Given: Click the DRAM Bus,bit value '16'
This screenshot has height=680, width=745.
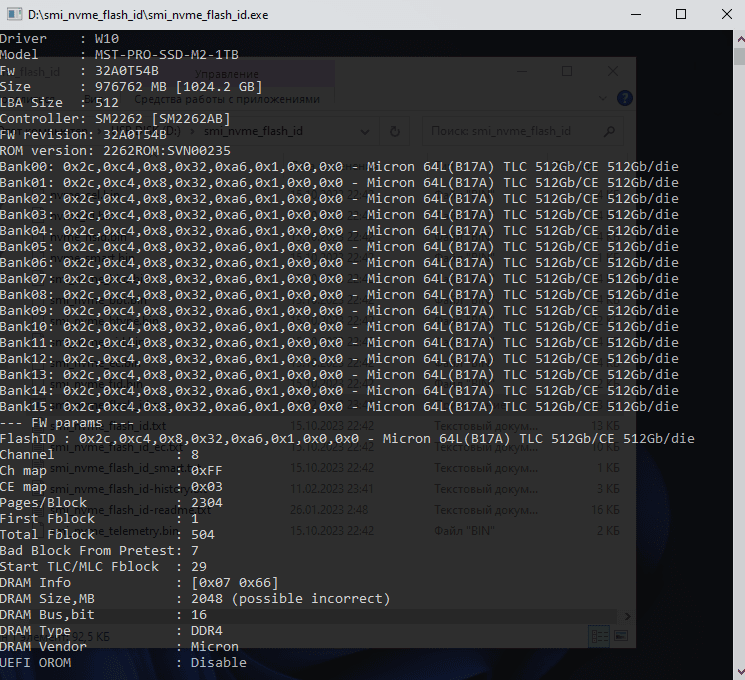Looking at the screenshot, I should (x=199, y=615).
